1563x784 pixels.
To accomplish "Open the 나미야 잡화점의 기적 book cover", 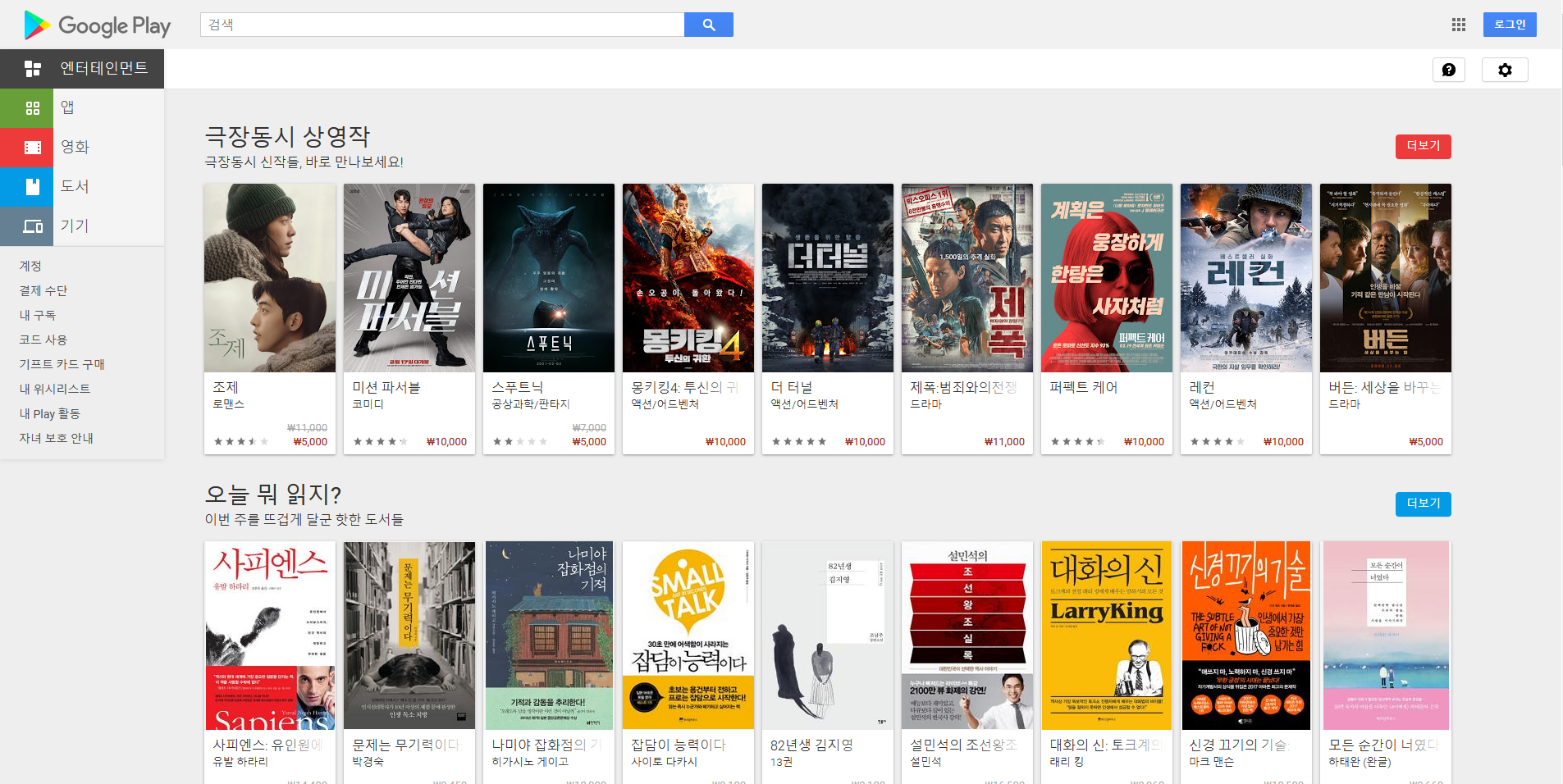I will pyautogui.click(x=549, y=636).
